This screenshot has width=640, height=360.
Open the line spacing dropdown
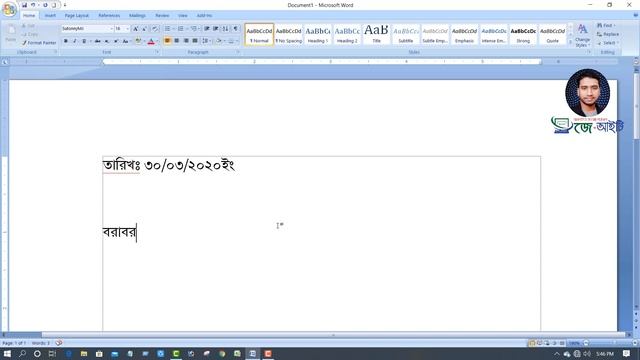pyautogui.click(x=206, y=41)
